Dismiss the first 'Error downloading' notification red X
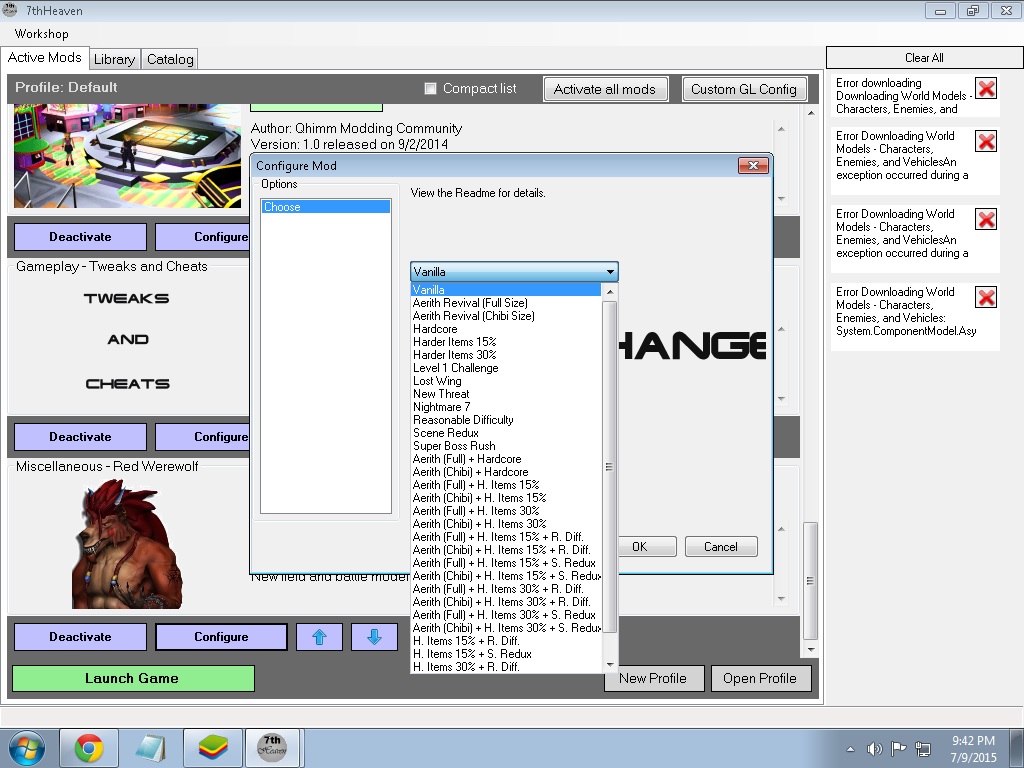Image resolution: width=1024 pixels, height=768 pixels. 986,88
